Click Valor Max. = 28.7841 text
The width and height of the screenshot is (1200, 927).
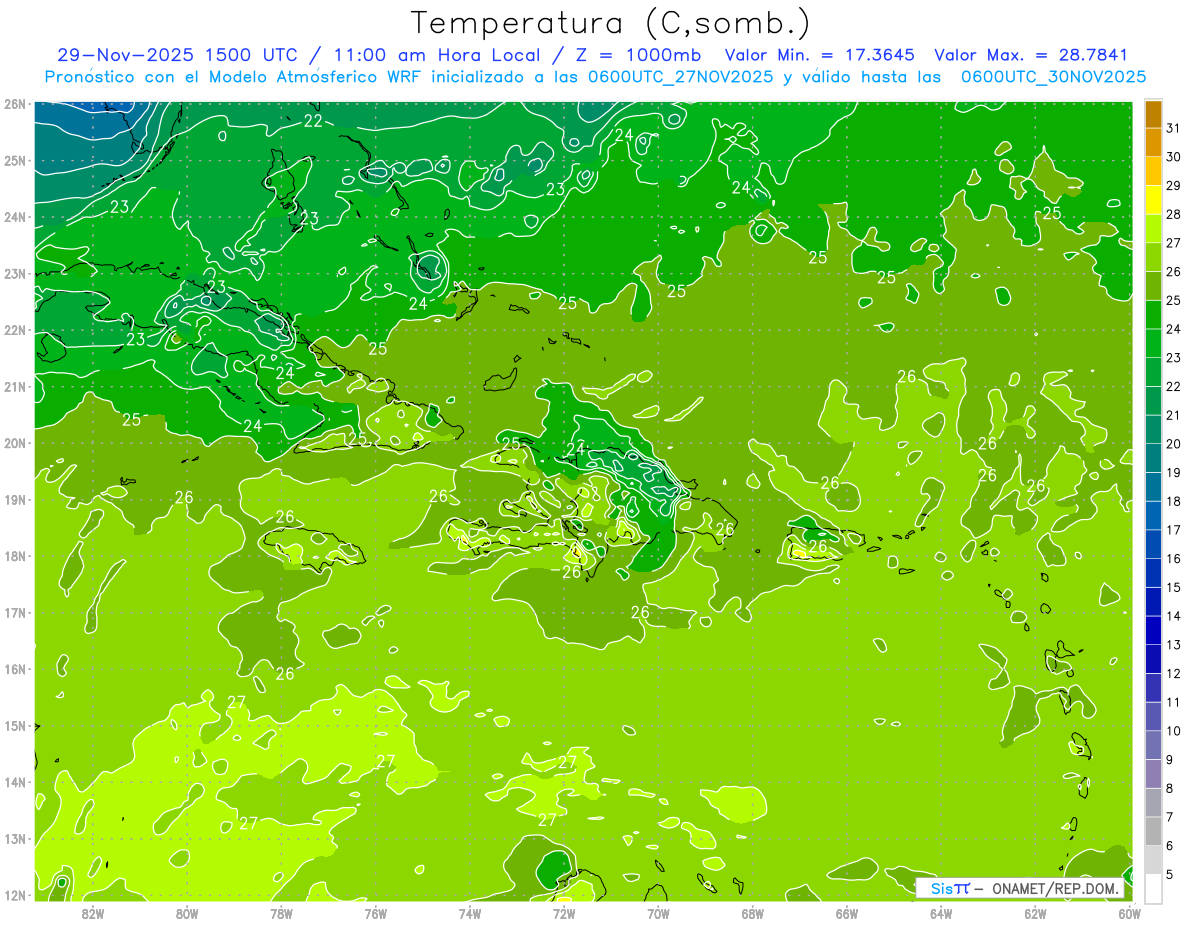pyautogui.click(x=1031, y=55)
